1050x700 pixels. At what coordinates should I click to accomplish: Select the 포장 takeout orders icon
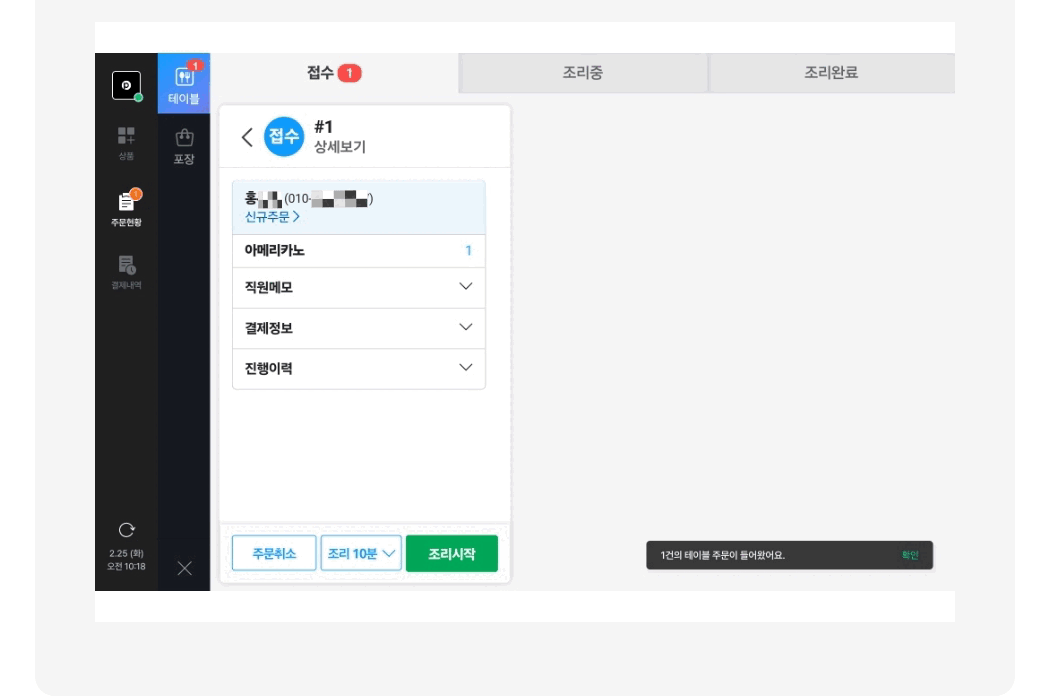tap(184, 146)
